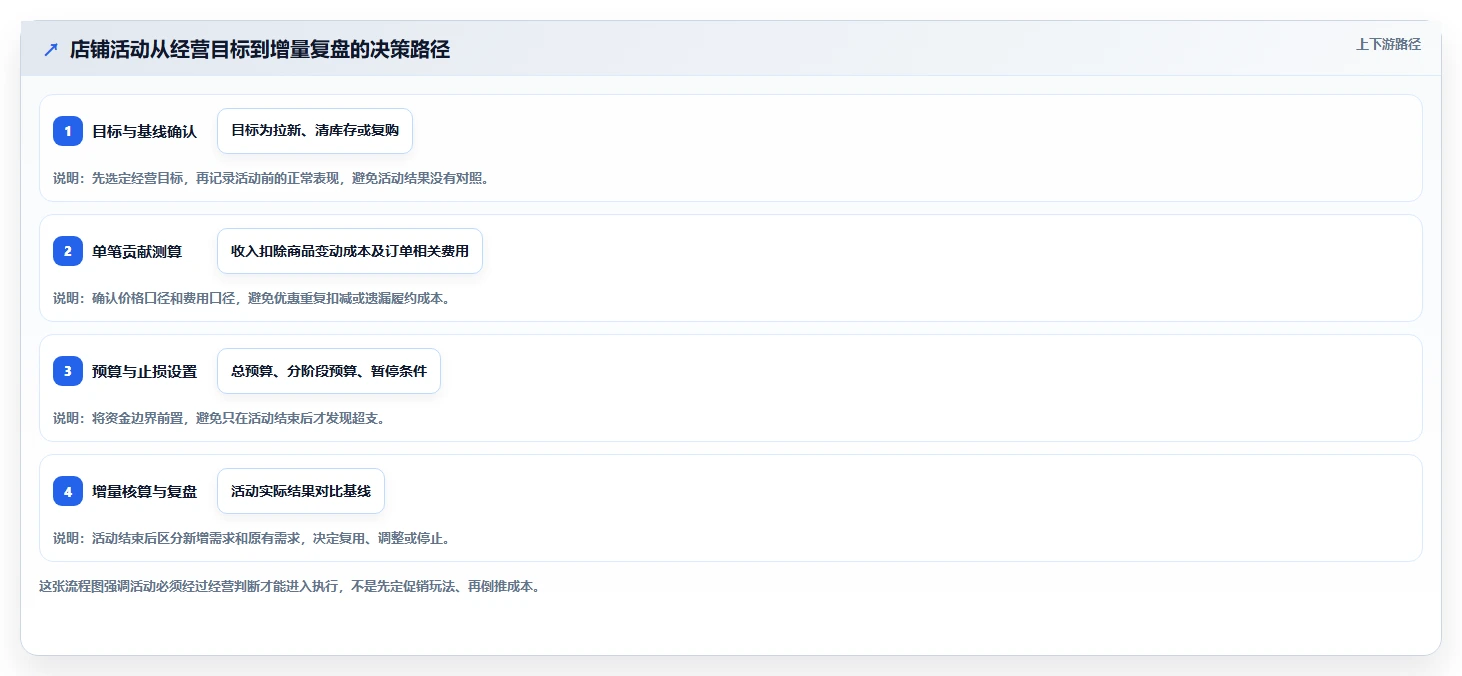This screenshot has height=676, width=1462.
Task: Click the arrow icon beside the flowchart title
Action: coord(51,50)
